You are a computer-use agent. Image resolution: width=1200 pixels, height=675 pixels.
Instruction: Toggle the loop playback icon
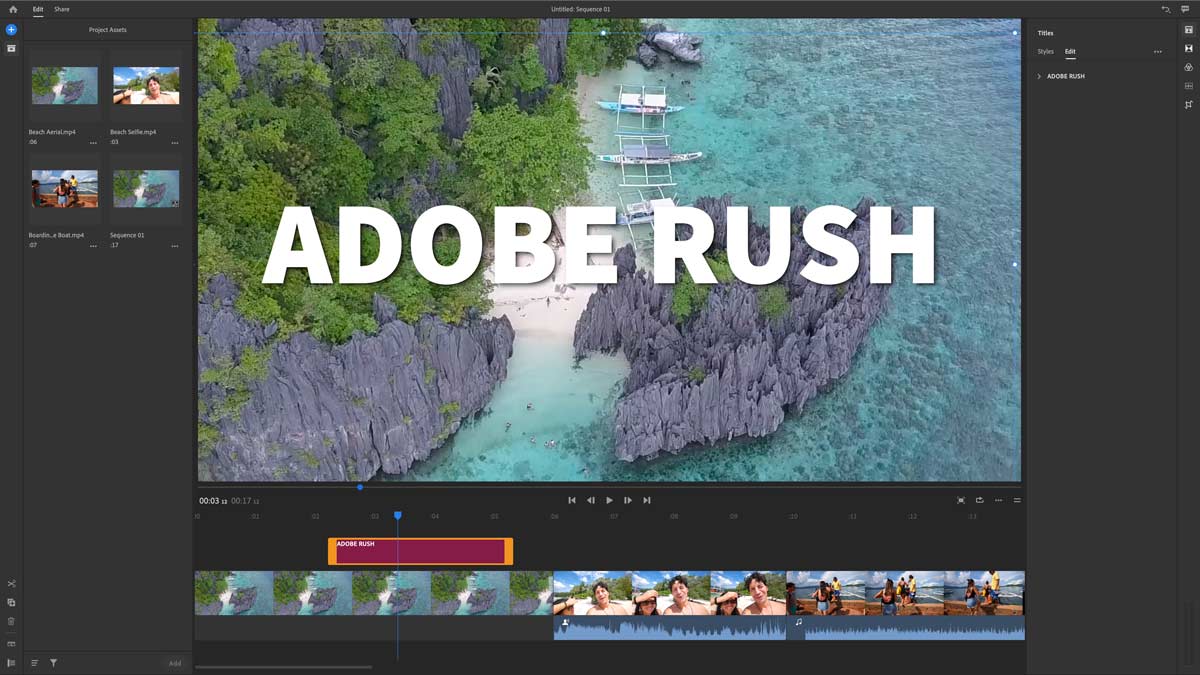pyautogui.click(x=980, y=500)
